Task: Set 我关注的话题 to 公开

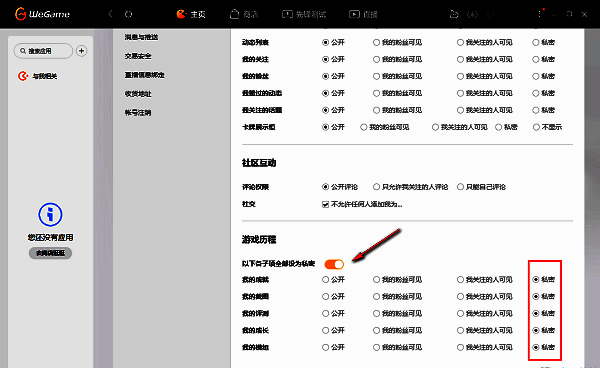Action: pyautogui.click(x=326, y=110)
